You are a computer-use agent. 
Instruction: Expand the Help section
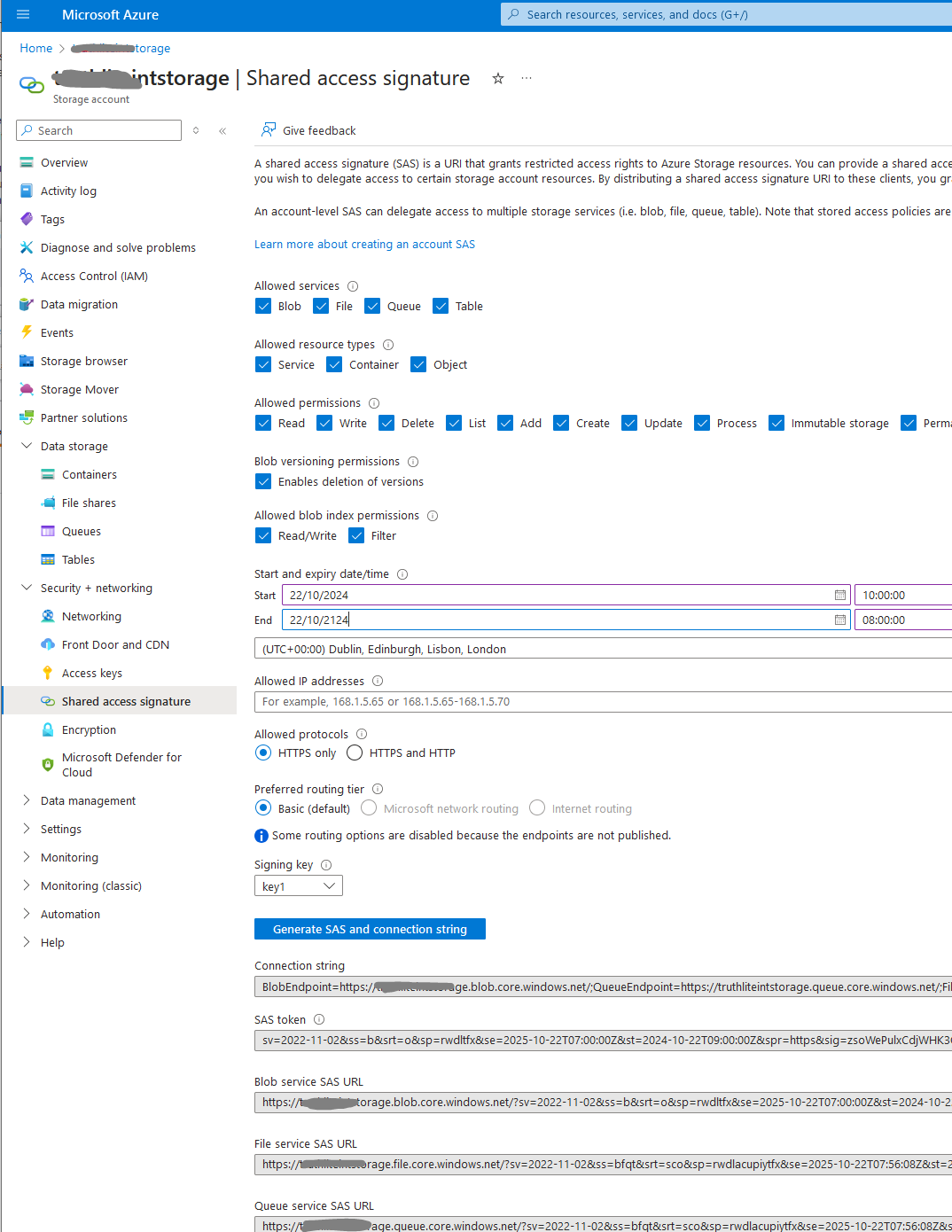pos(27,942)
